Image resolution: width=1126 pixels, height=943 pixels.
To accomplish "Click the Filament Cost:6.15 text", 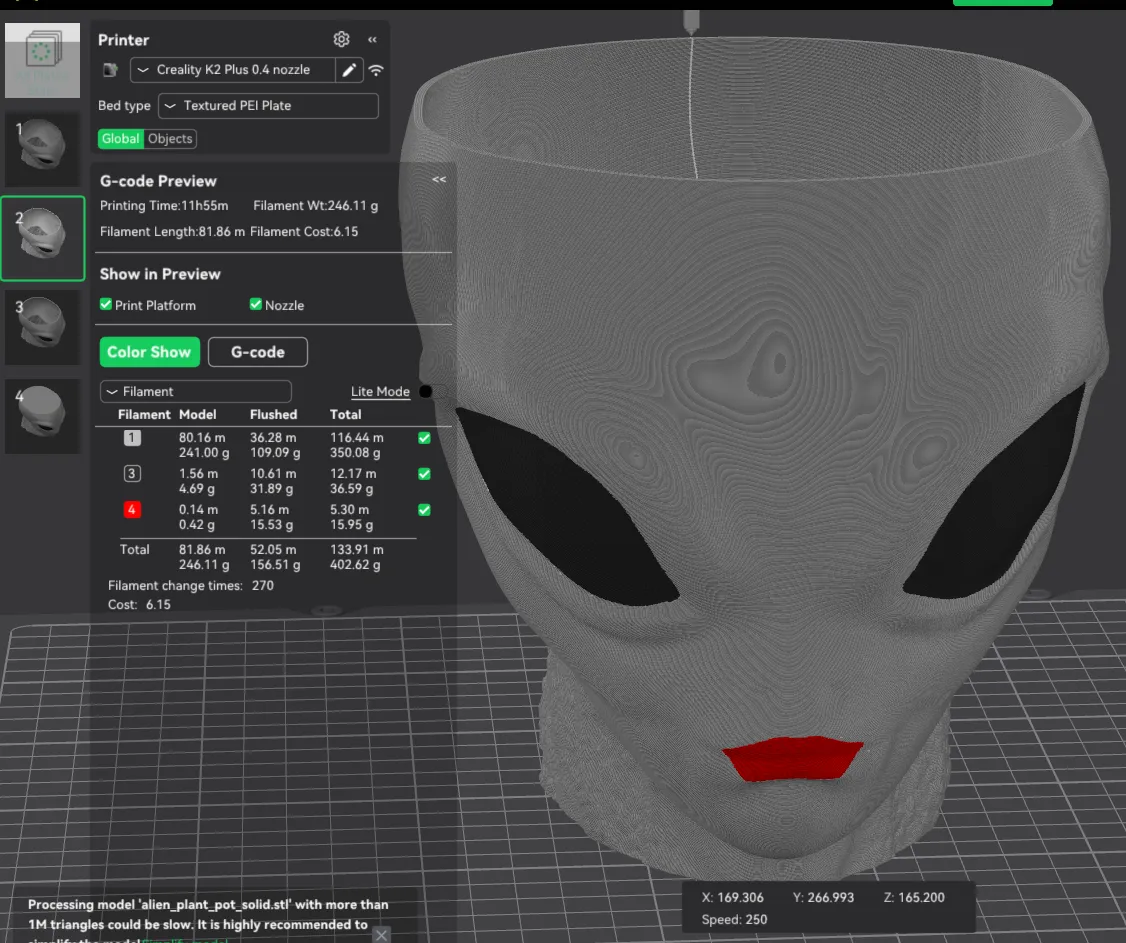I will click(304, 231).
